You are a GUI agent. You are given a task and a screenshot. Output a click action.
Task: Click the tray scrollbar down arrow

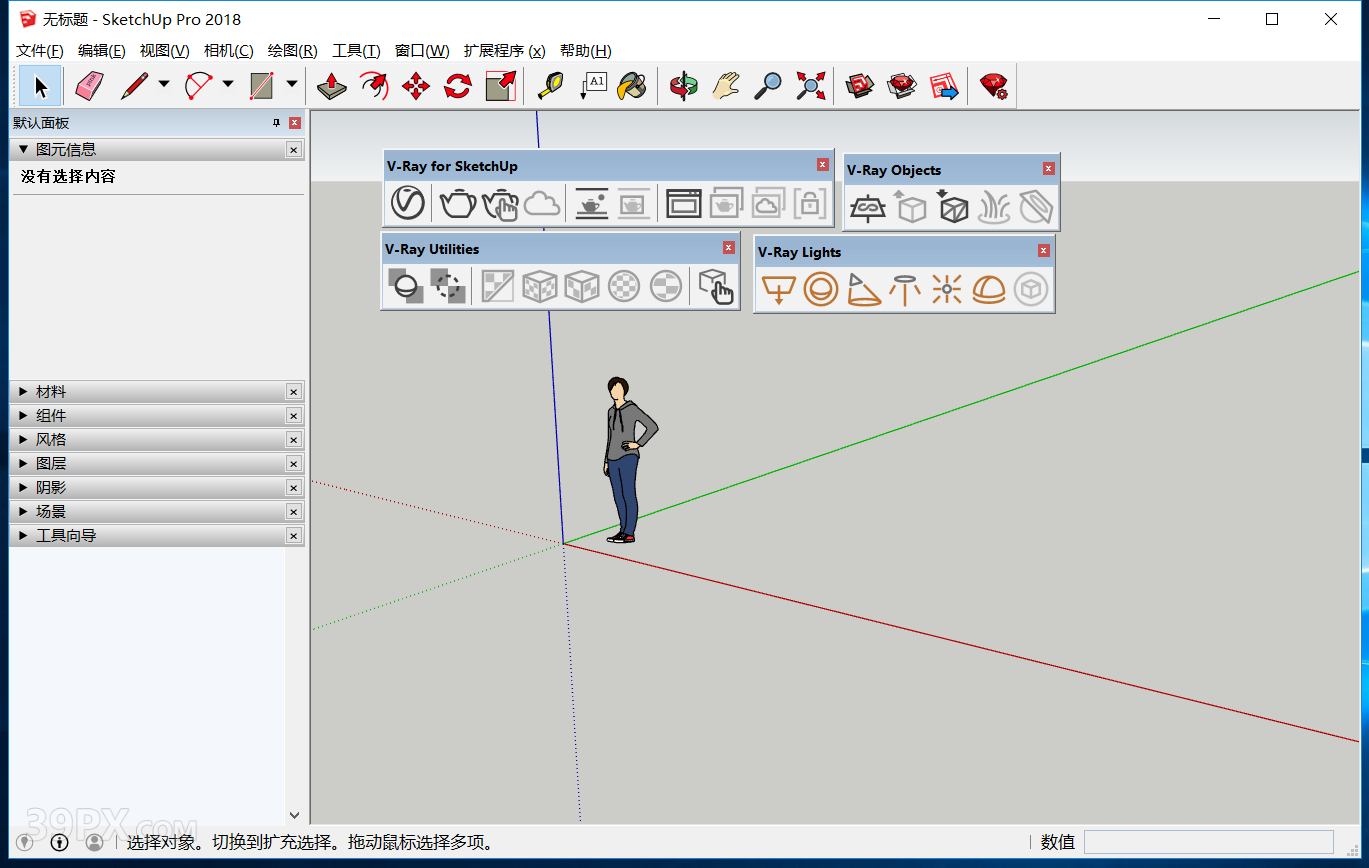coord(294,815)
